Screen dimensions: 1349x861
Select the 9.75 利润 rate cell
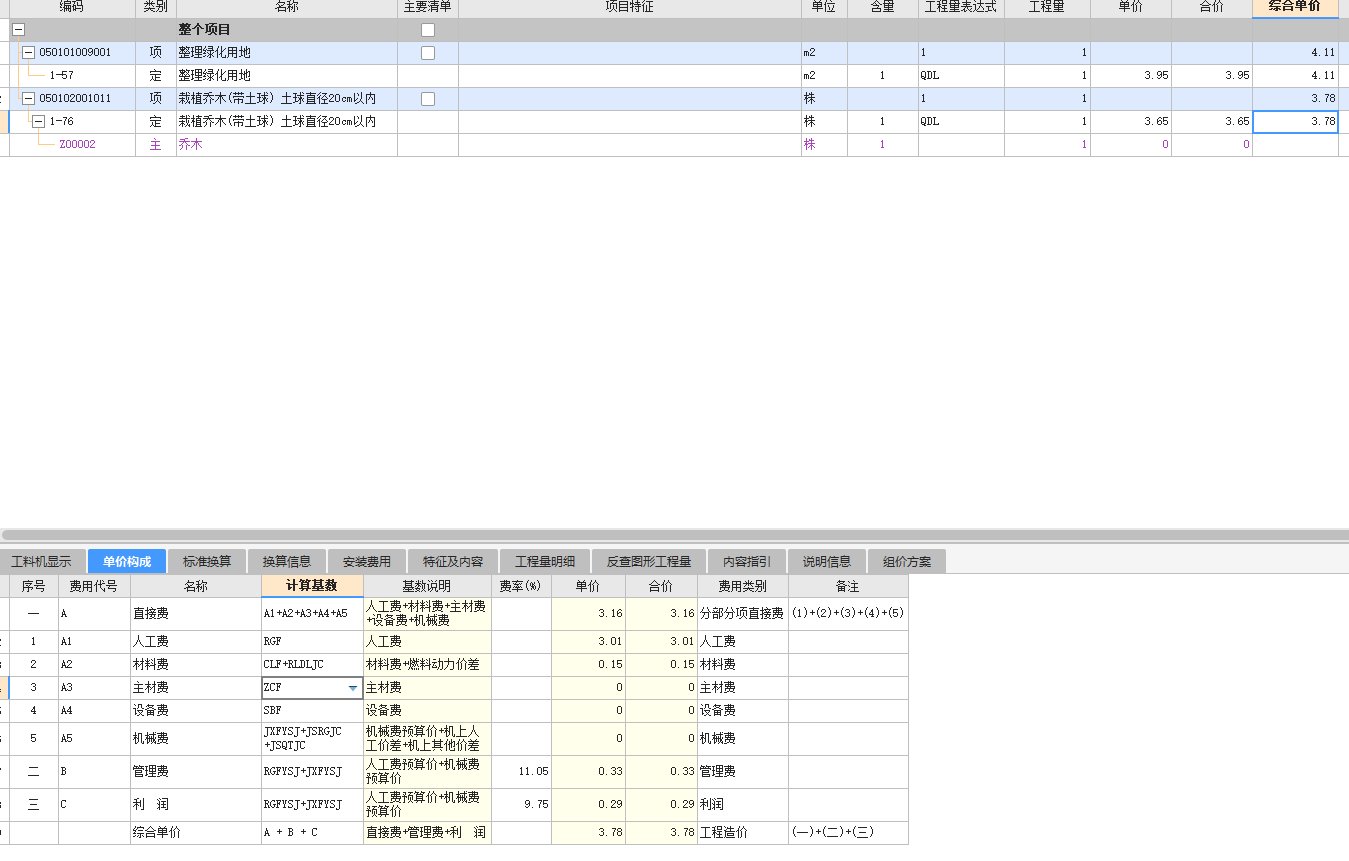pyautogui.click(x=521, y=805)
